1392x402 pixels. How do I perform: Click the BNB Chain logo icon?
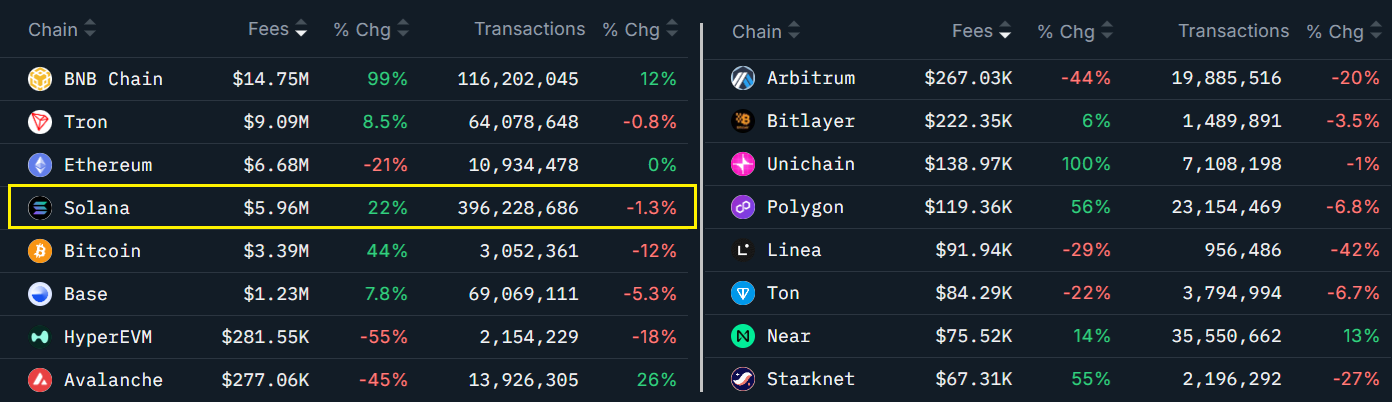[x=40, y=79]
